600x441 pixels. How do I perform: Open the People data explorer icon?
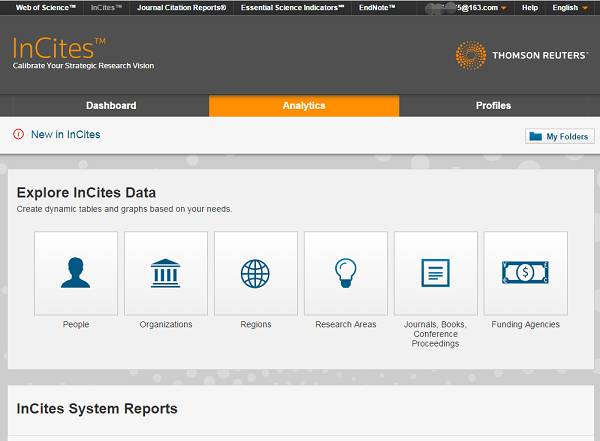point(76,273)
